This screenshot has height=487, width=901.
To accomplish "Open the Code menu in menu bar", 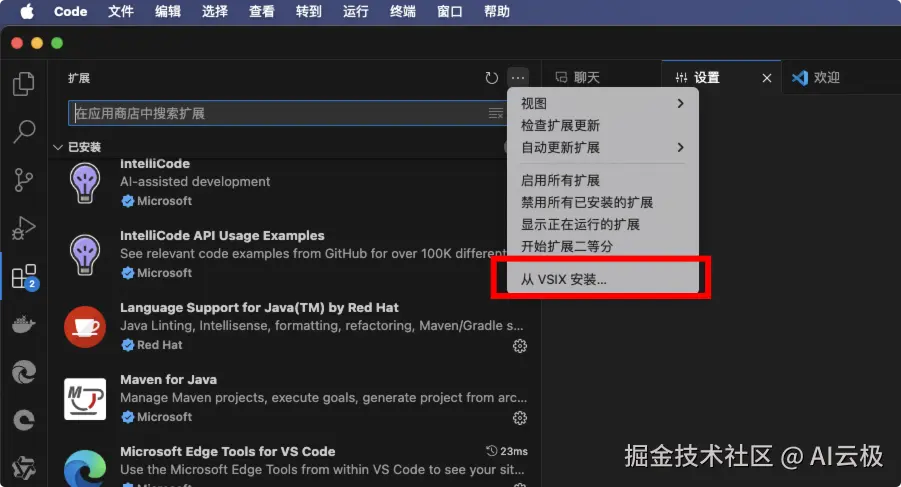I will (x=70, y=11).
